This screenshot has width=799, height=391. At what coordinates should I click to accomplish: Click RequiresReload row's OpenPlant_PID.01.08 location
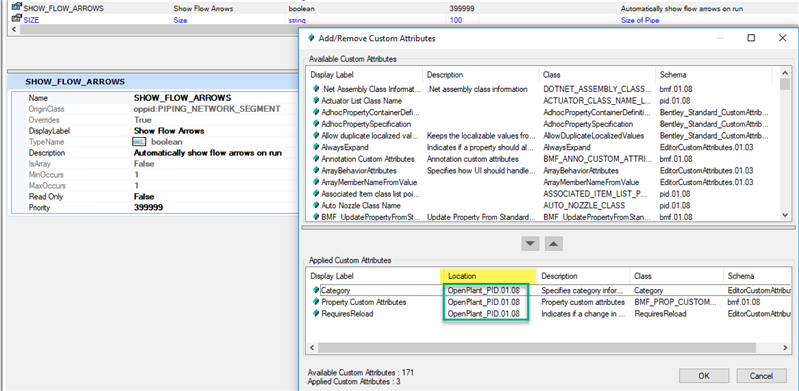pos(484,314)
